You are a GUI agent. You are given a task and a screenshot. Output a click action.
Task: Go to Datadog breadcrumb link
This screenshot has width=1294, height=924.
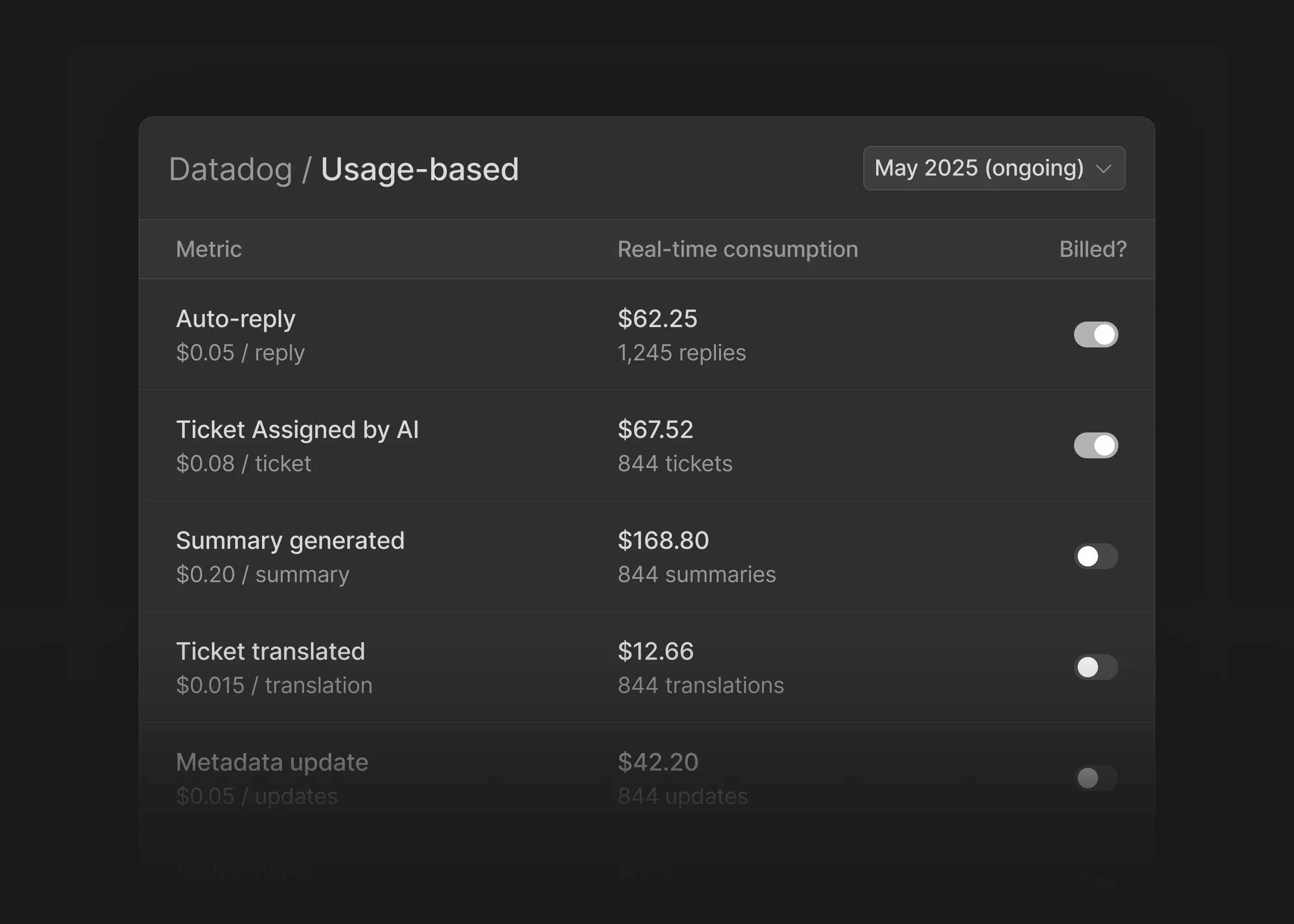point(231,169)
